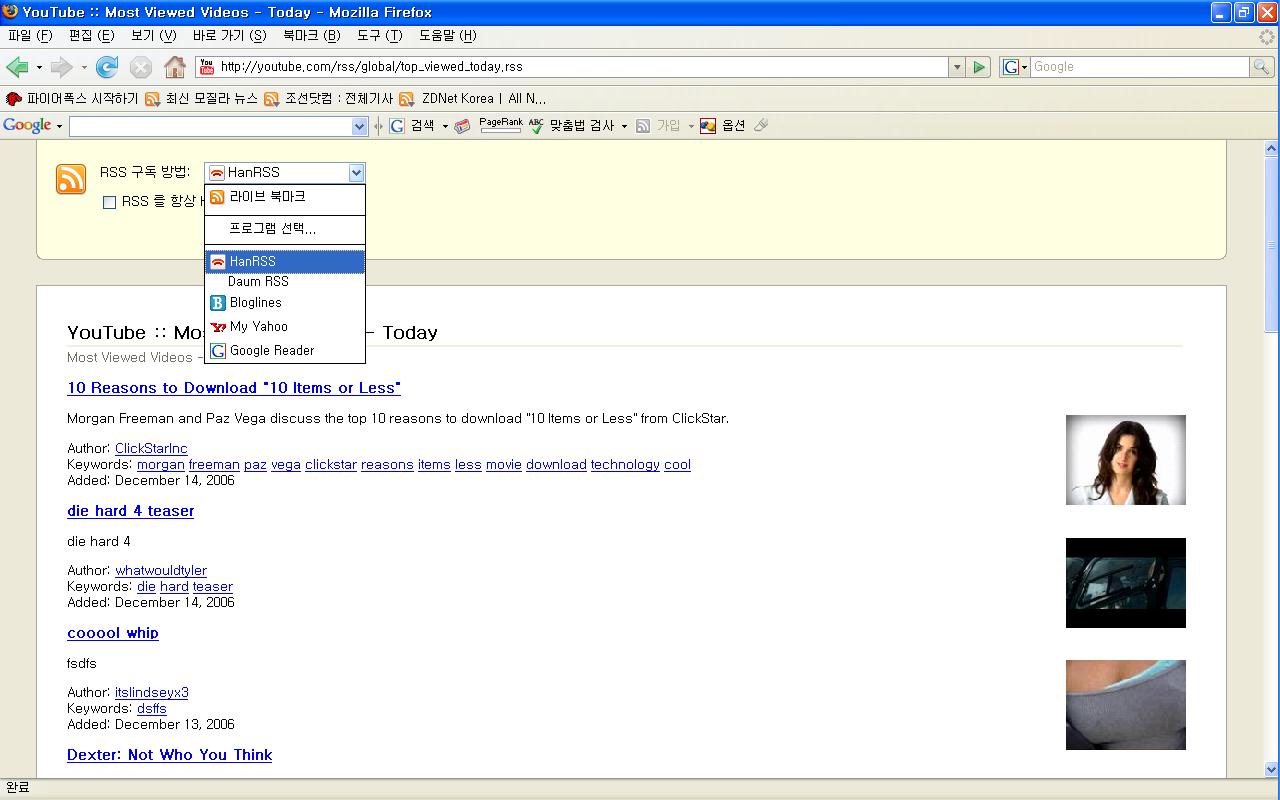
Task: Open 맞춤법 검사 dropdown arrow
Action: coord(624,126)
